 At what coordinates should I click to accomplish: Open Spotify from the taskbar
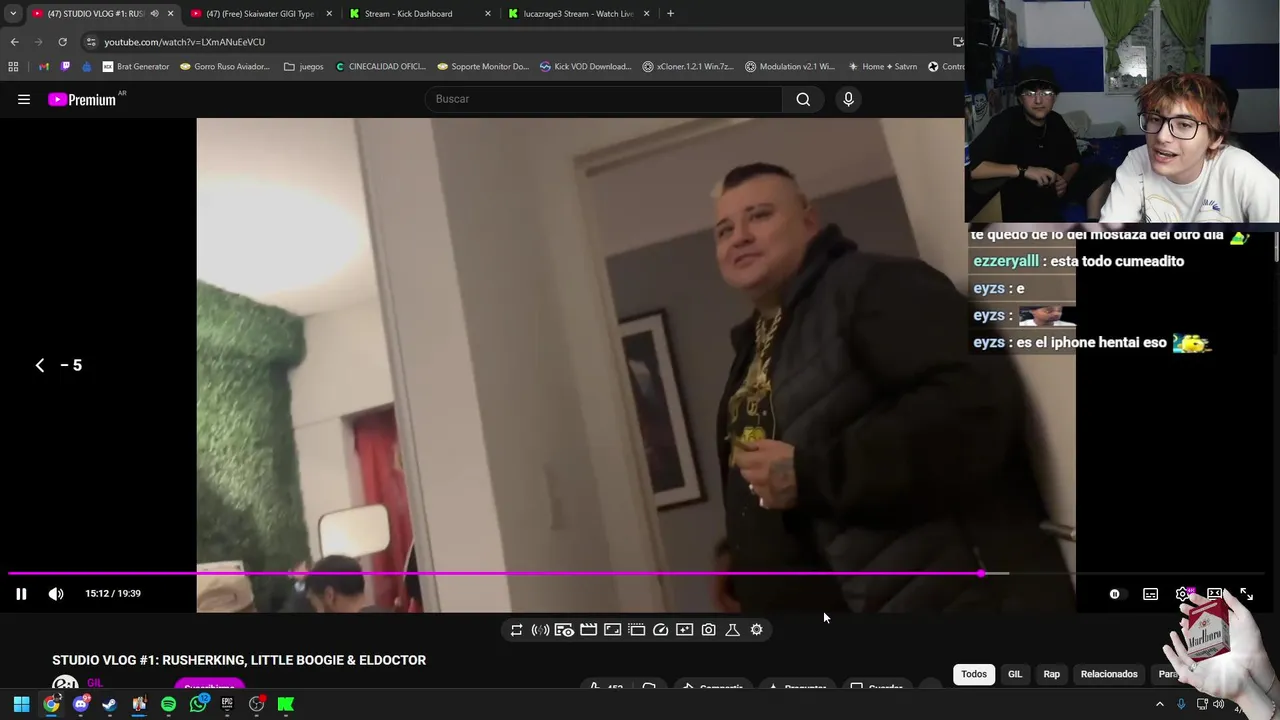pyautogui.click(x=168, y=705)
